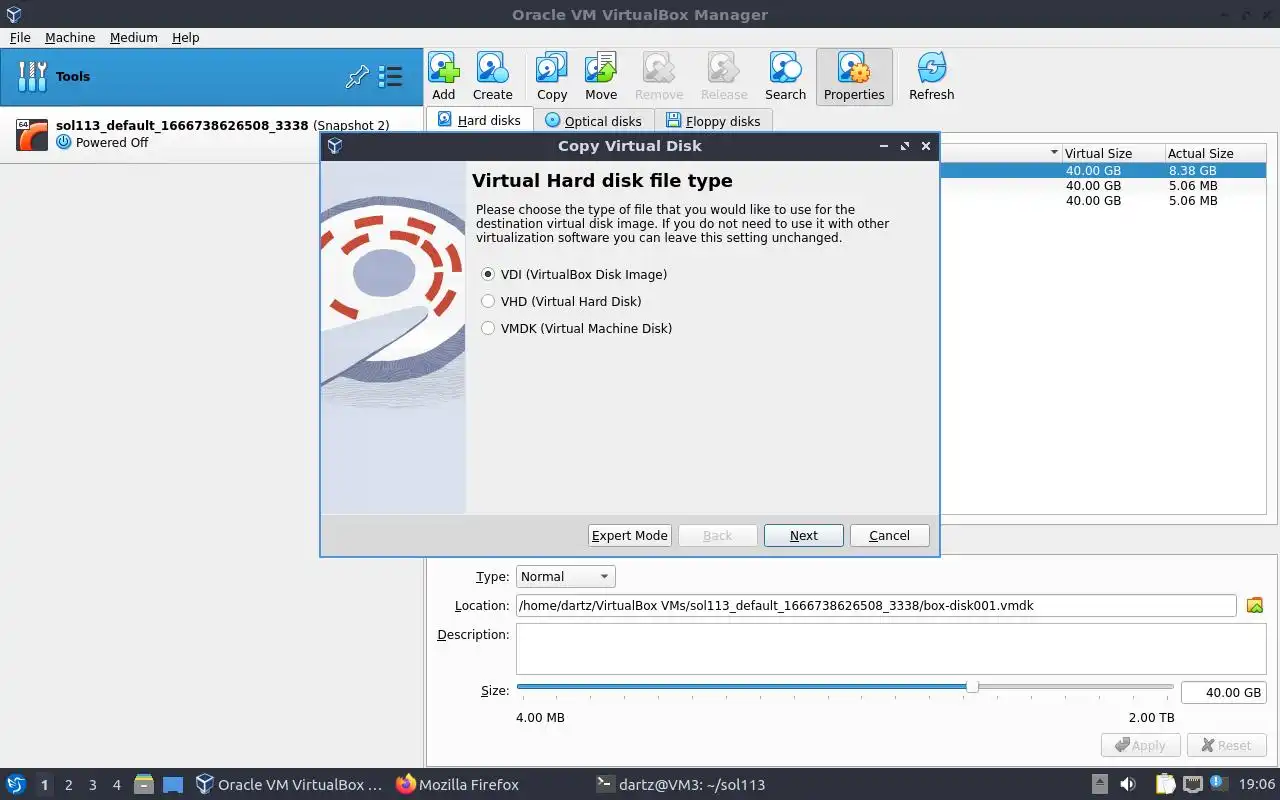Image resolution: width=1280 pixels, height=800 pixels.
Task: Click the Location path input field
Action: [876, 605]
